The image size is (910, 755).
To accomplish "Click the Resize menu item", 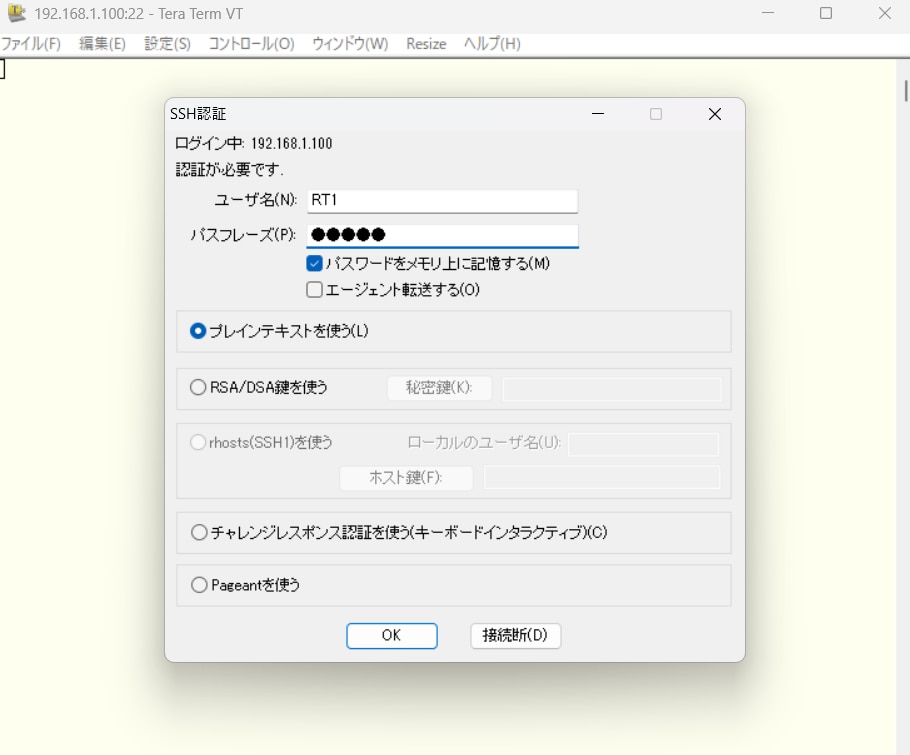I will click(x=426, y=44).
